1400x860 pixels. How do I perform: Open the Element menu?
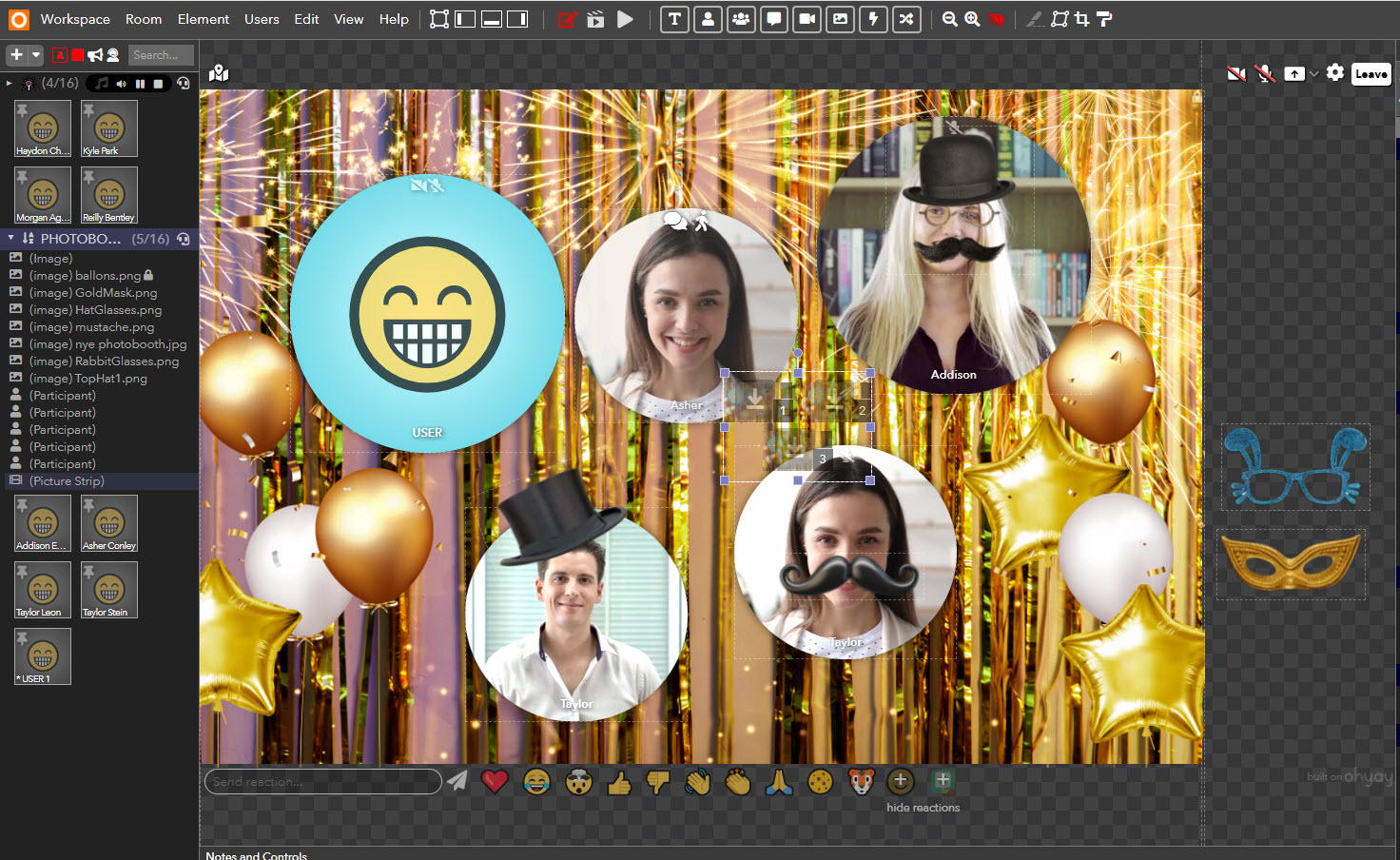(204, 19)
